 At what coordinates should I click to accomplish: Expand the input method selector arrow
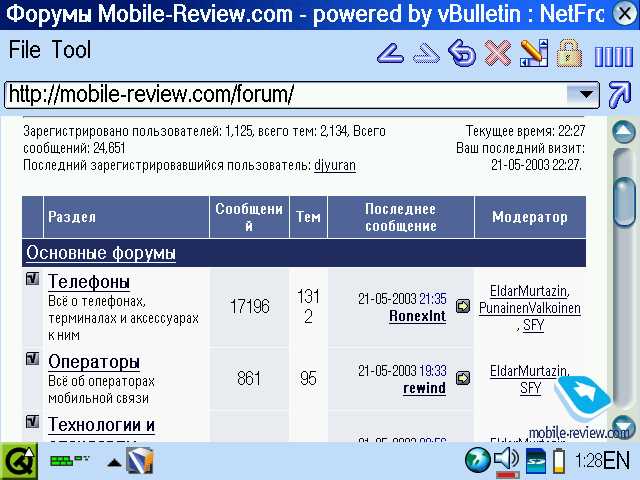point(114,462)
